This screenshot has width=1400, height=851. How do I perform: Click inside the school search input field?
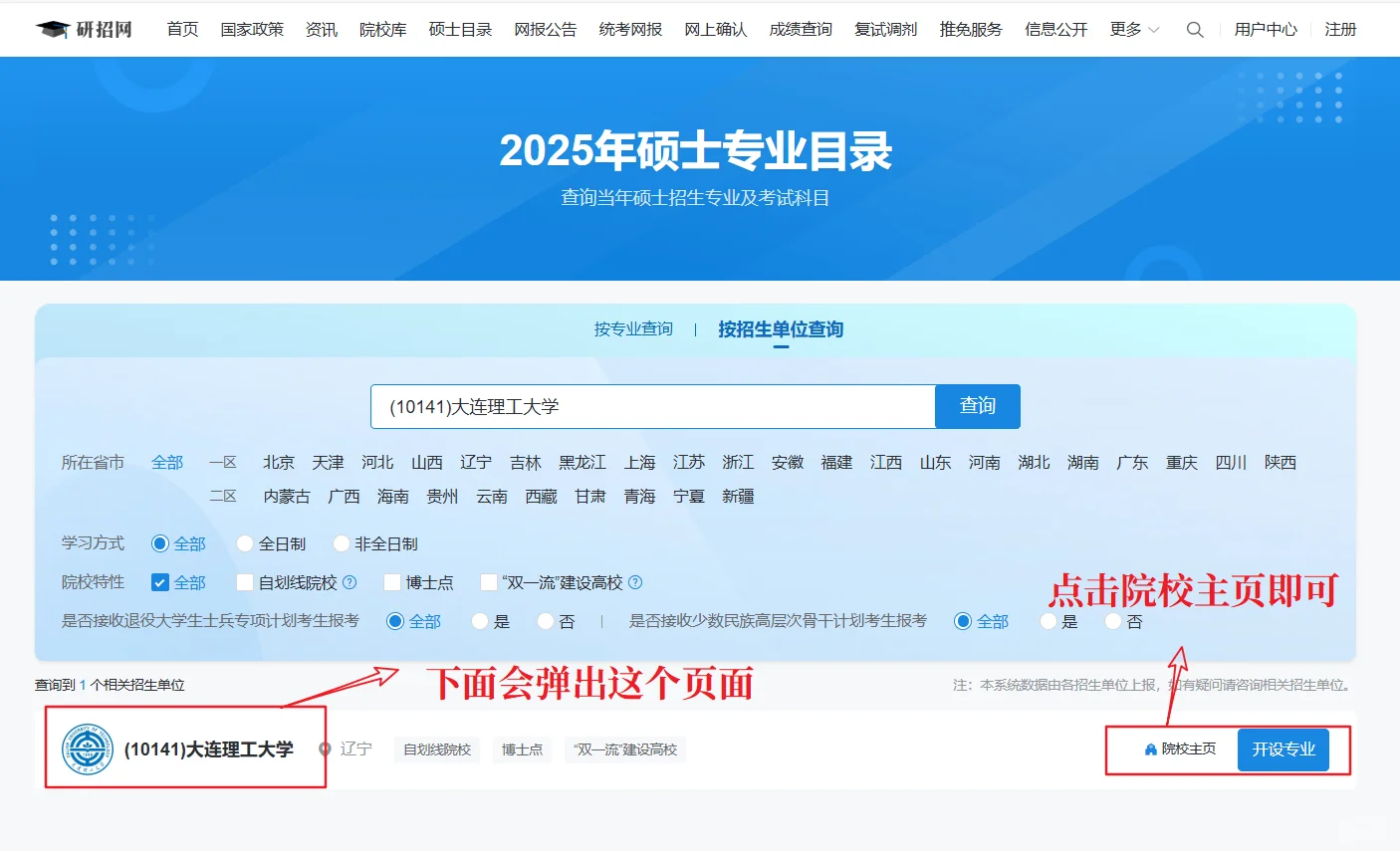point(647,406)
